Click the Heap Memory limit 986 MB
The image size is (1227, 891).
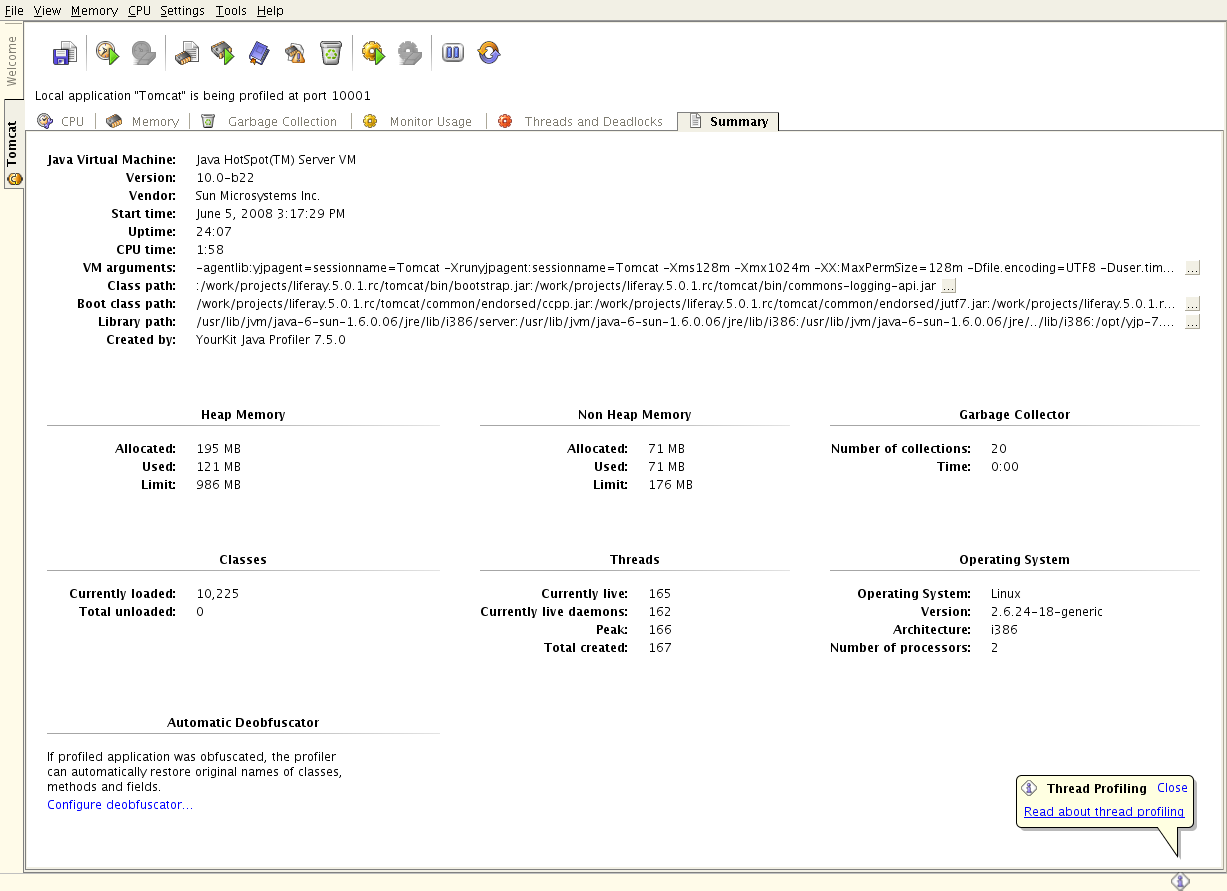click(x=218, y=485)
